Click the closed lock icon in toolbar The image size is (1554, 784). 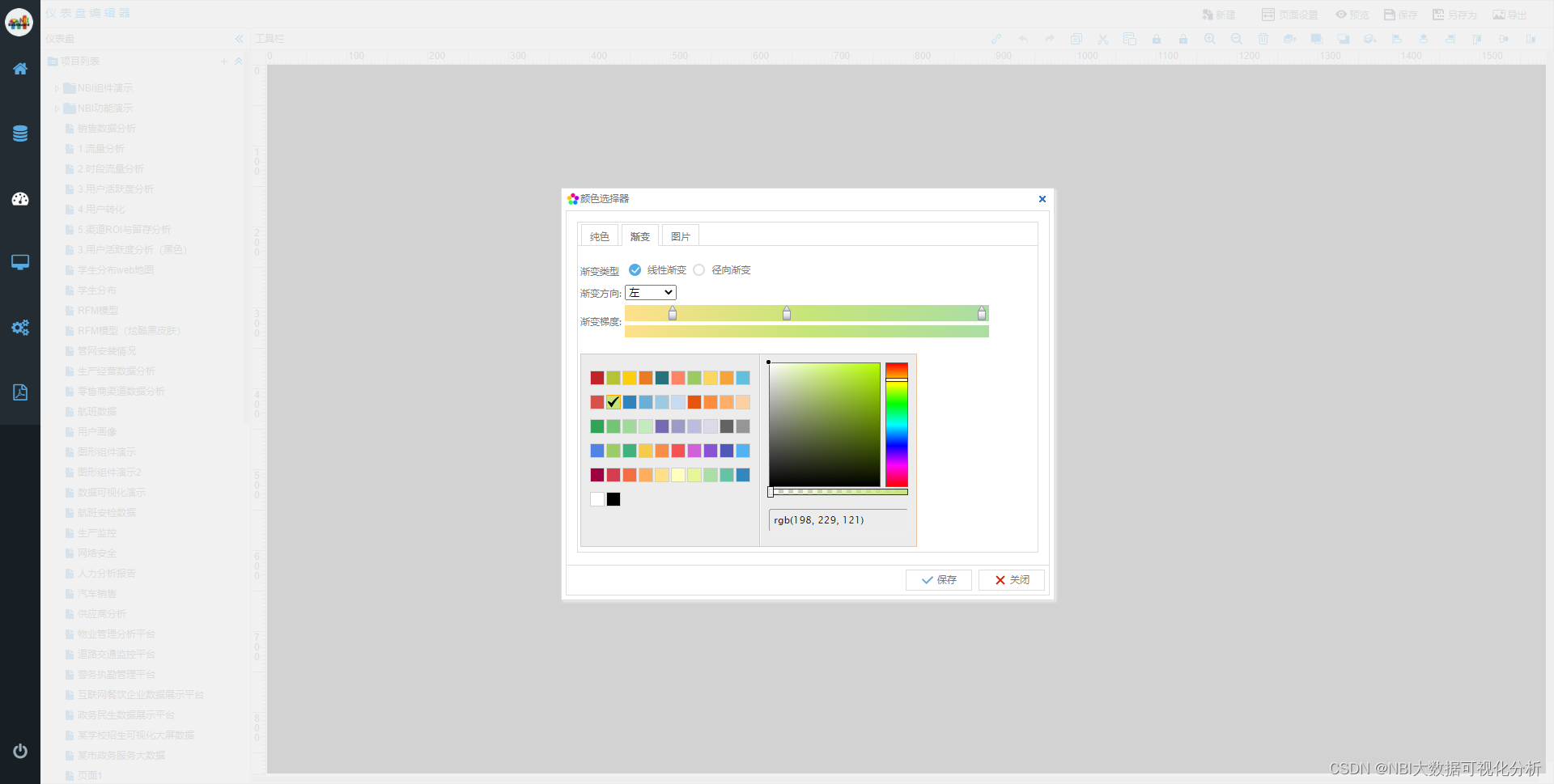(x=1157, y=39)
